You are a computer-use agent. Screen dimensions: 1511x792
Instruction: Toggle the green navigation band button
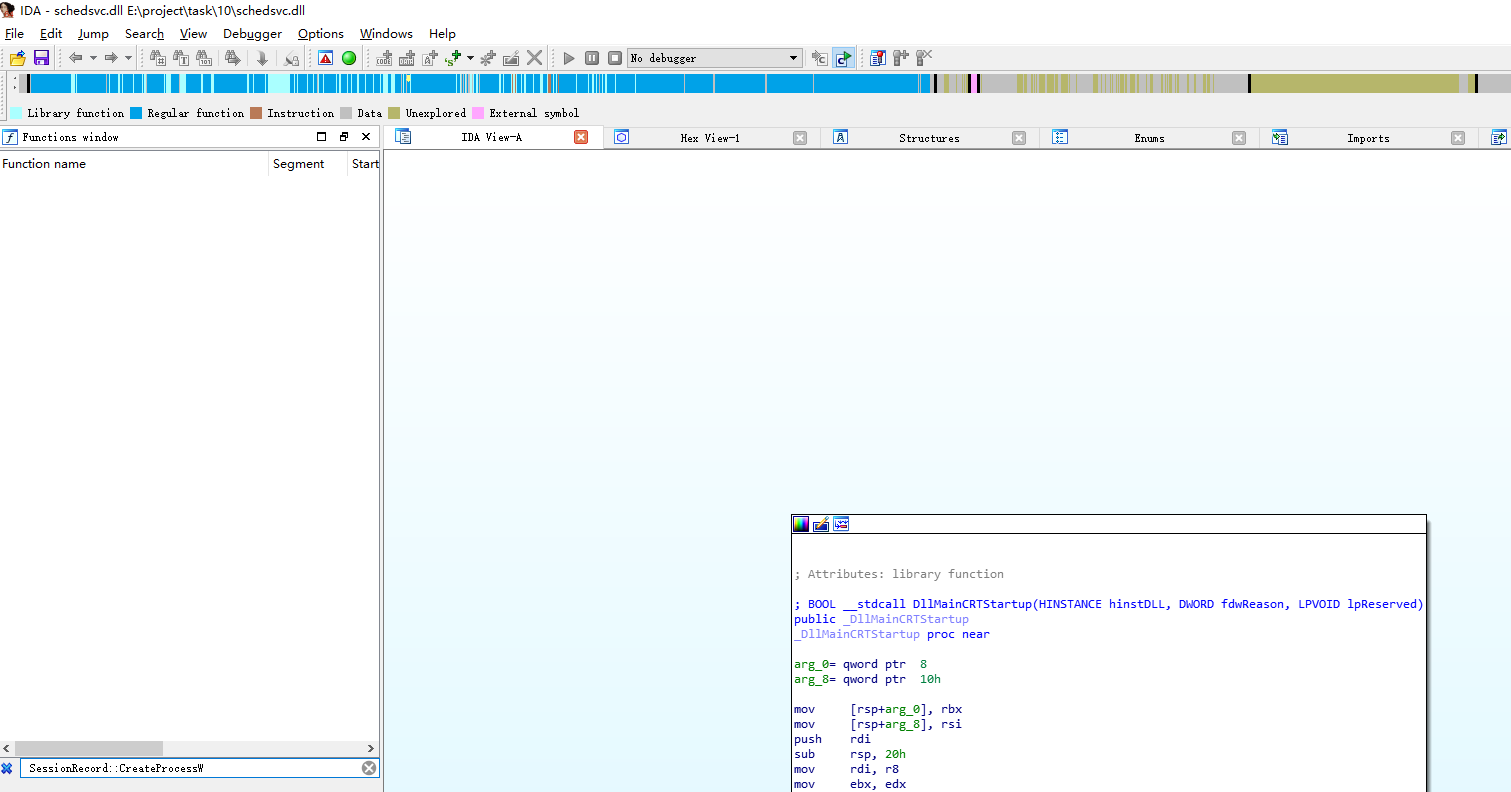tap(349, 57)
